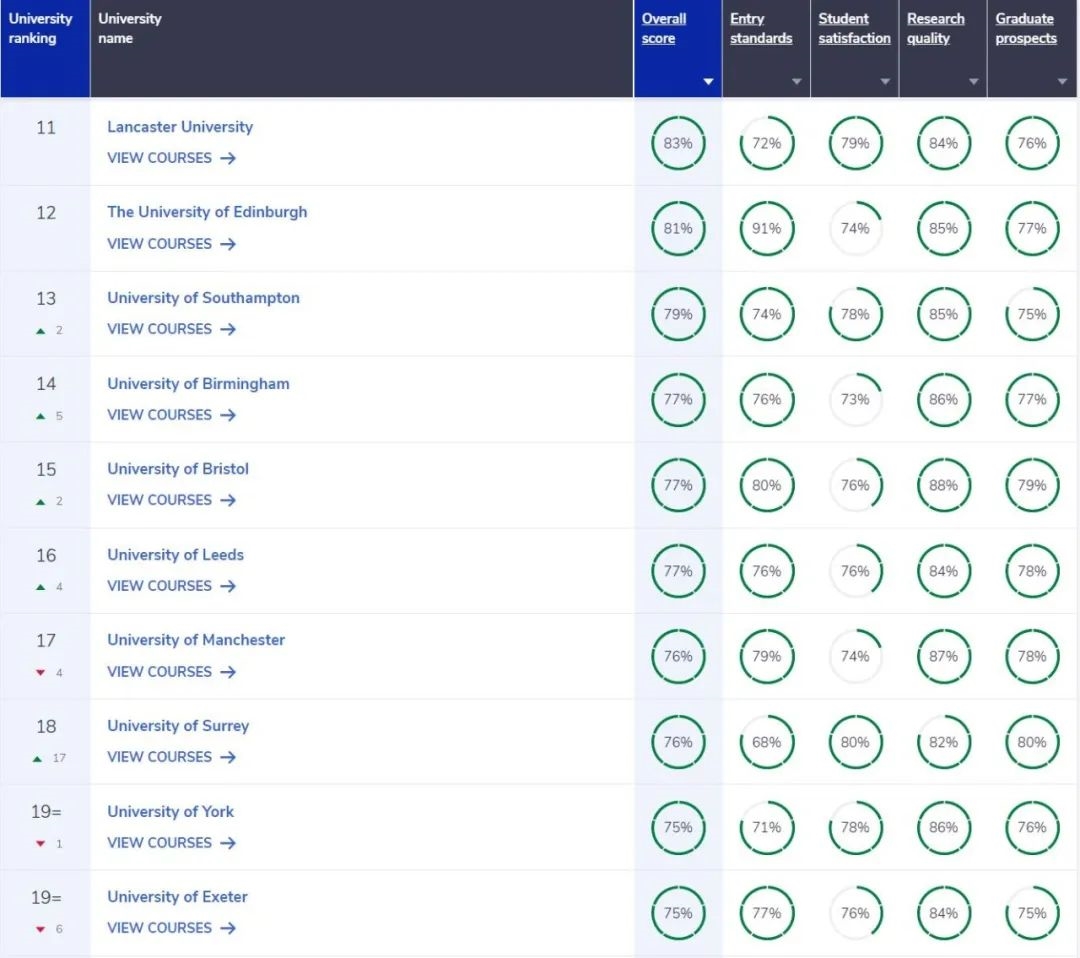1080x958 pixels.
Task: Click the red down arrow for University of Exeter
Action: click(41, 929)
